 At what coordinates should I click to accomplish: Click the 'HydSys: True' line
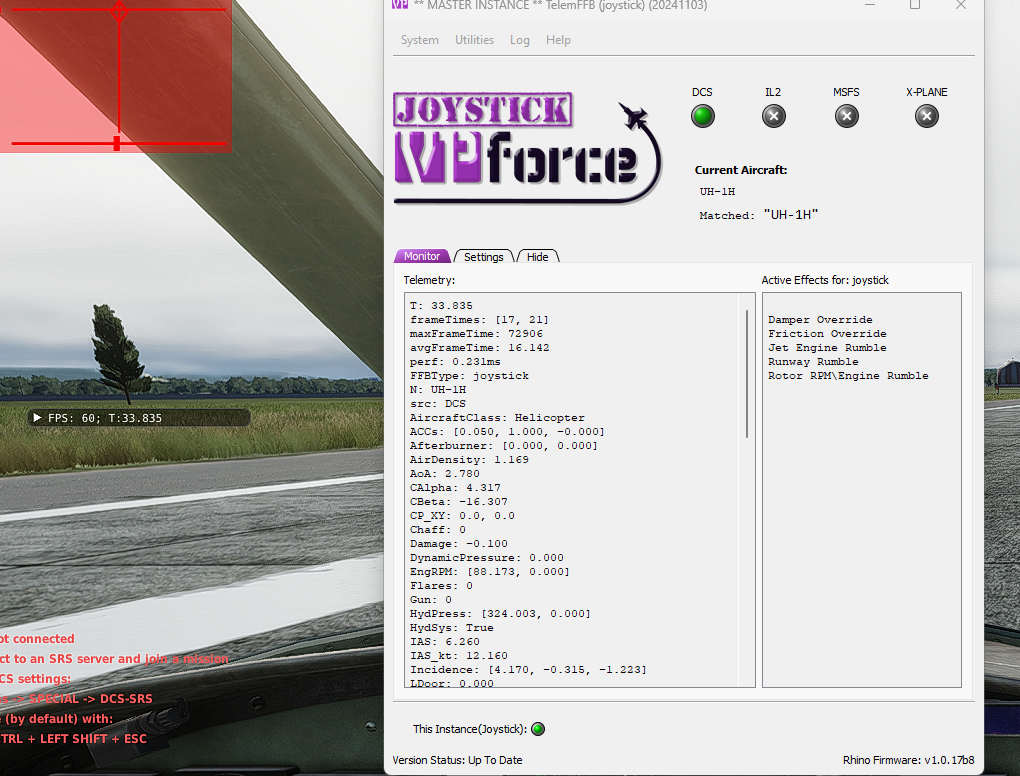(x=451, y=628)
